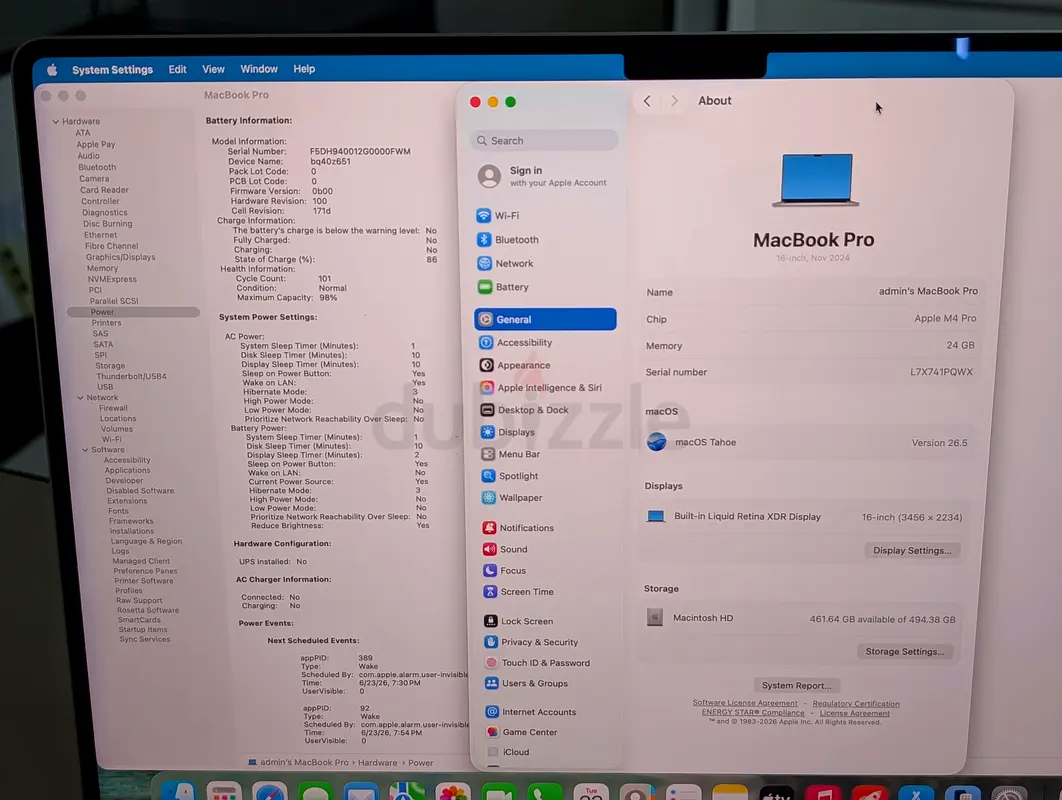
Task: Click the System Report button
Action: pyautogui.click(x=796, y=686)
